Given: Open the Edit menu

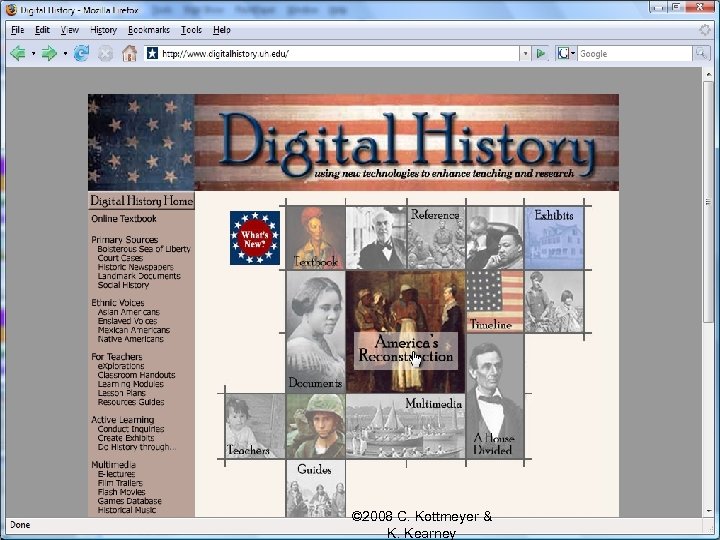Looking at the screenshot, I should pyautogui.click(x=42, y=30).
